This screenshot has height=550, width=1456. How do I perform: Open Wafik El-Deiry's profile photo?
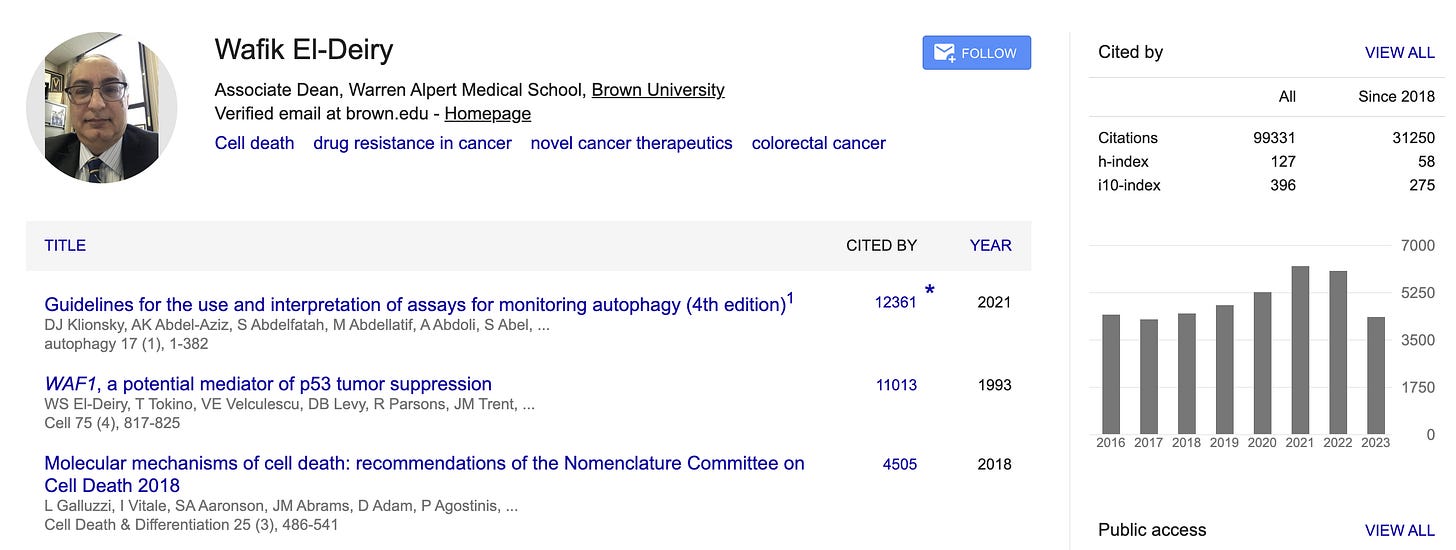click(x=102, y=107)
